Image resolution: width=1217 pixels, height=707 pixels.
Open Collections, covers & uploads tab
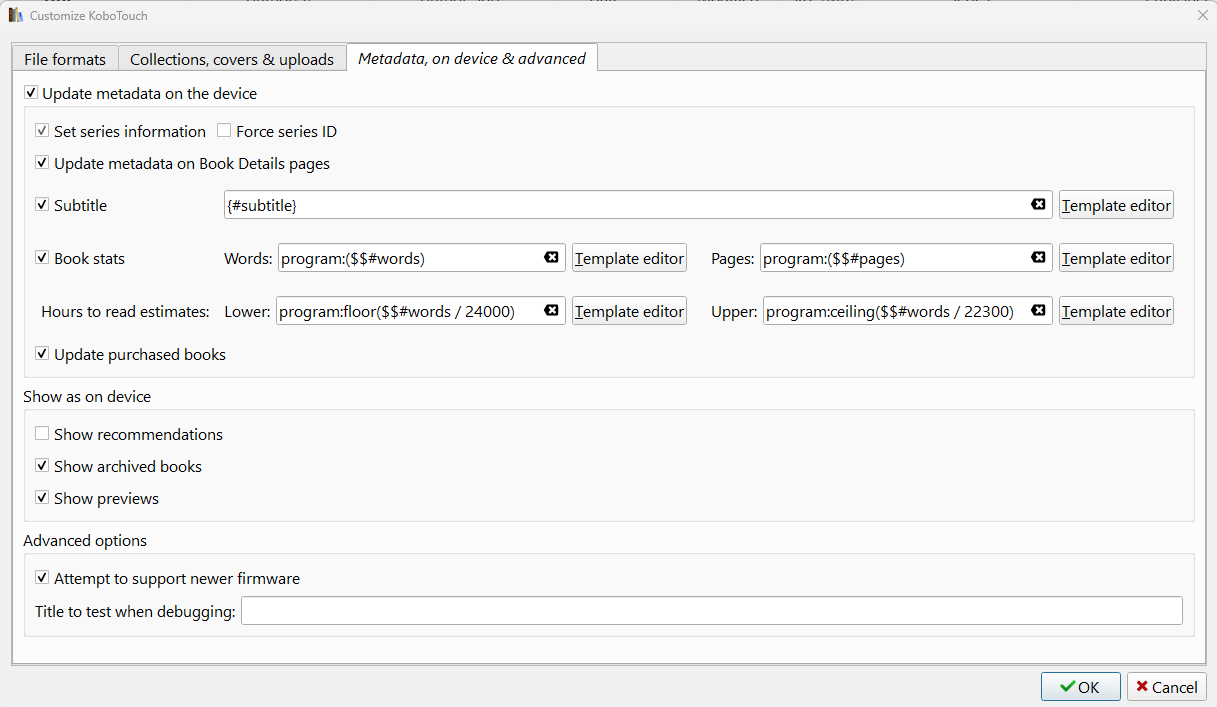pyautogui.click(x=232, y=59)
